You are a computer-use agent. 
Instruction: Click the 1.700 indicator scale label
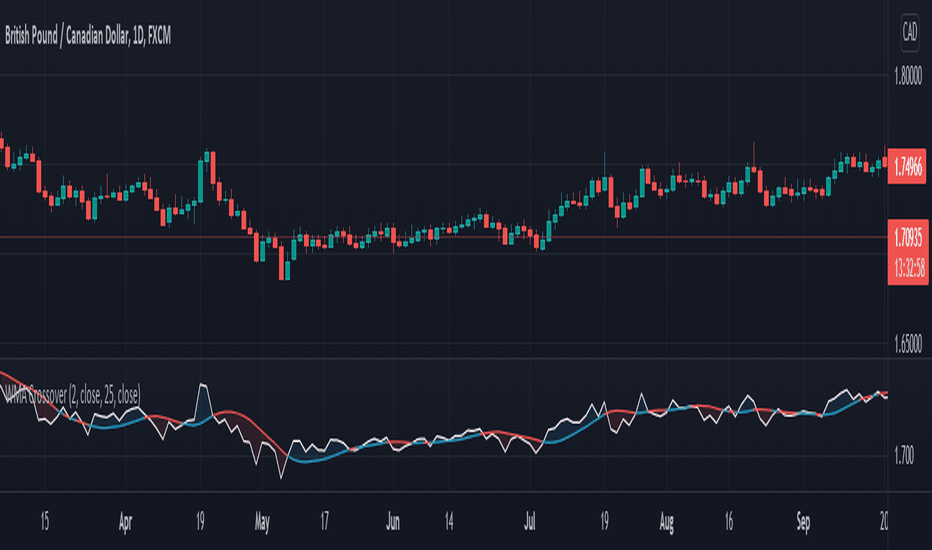[904, 456]
